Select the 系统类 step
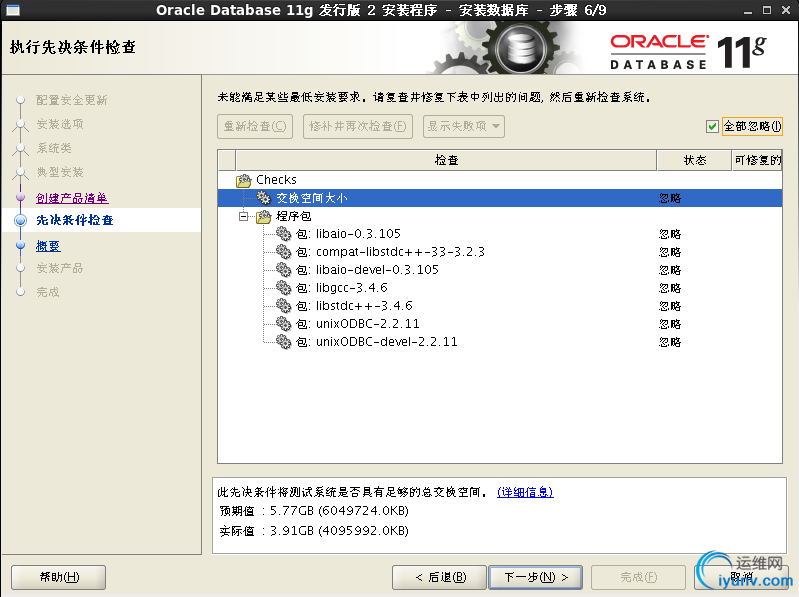 pos(54,148)
